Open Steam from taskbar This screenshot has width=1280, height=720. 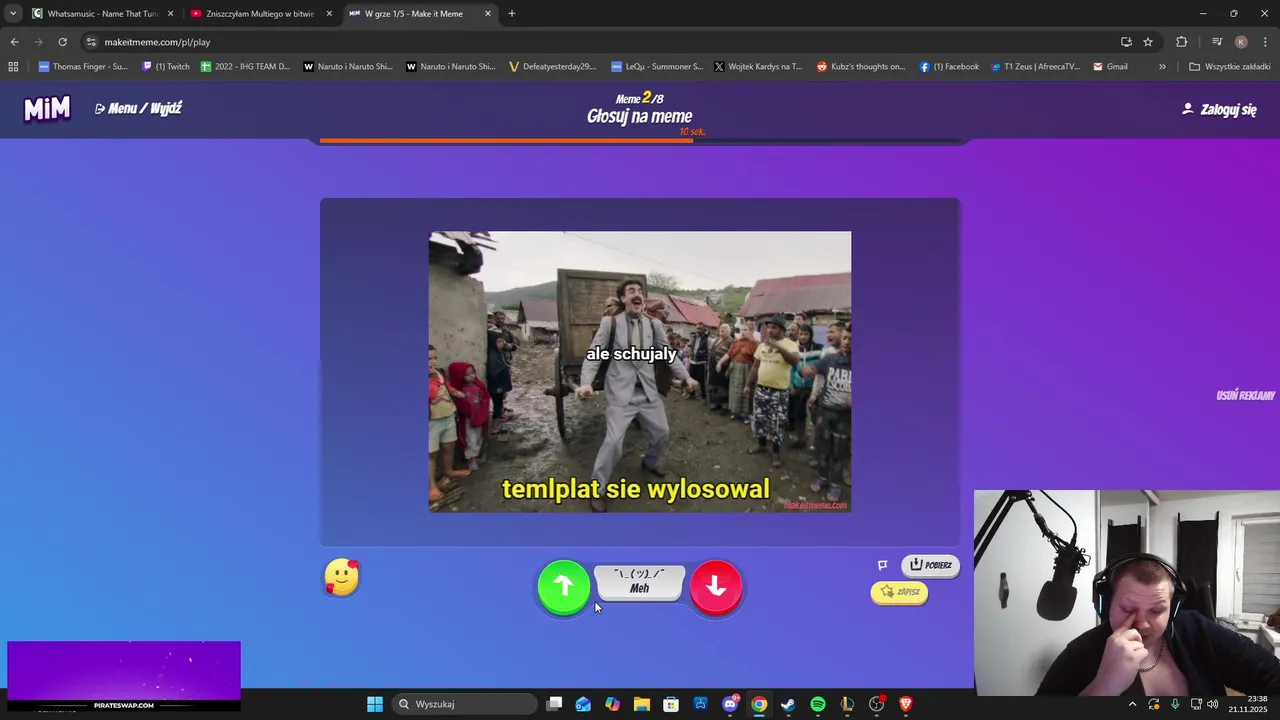pyautogui.click(x=788, y=704)
